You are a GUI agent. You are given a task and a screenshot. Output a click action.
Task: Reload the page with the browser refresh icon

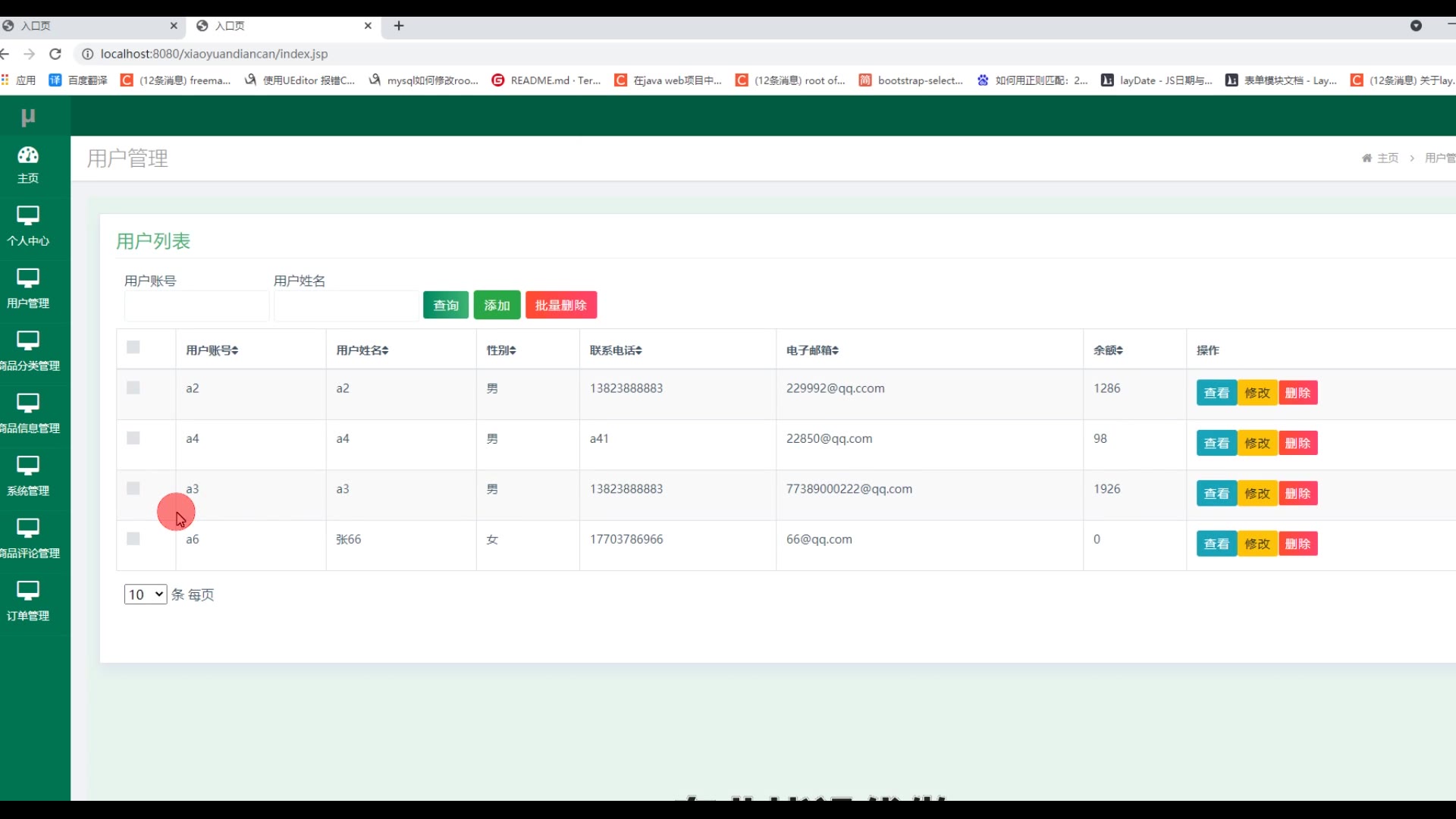pos(55,54)
